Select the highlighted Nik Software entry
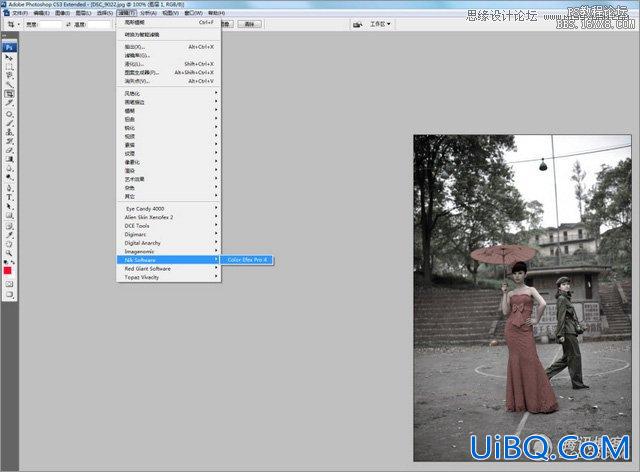The image size is (640, 472). pos(169,260)
